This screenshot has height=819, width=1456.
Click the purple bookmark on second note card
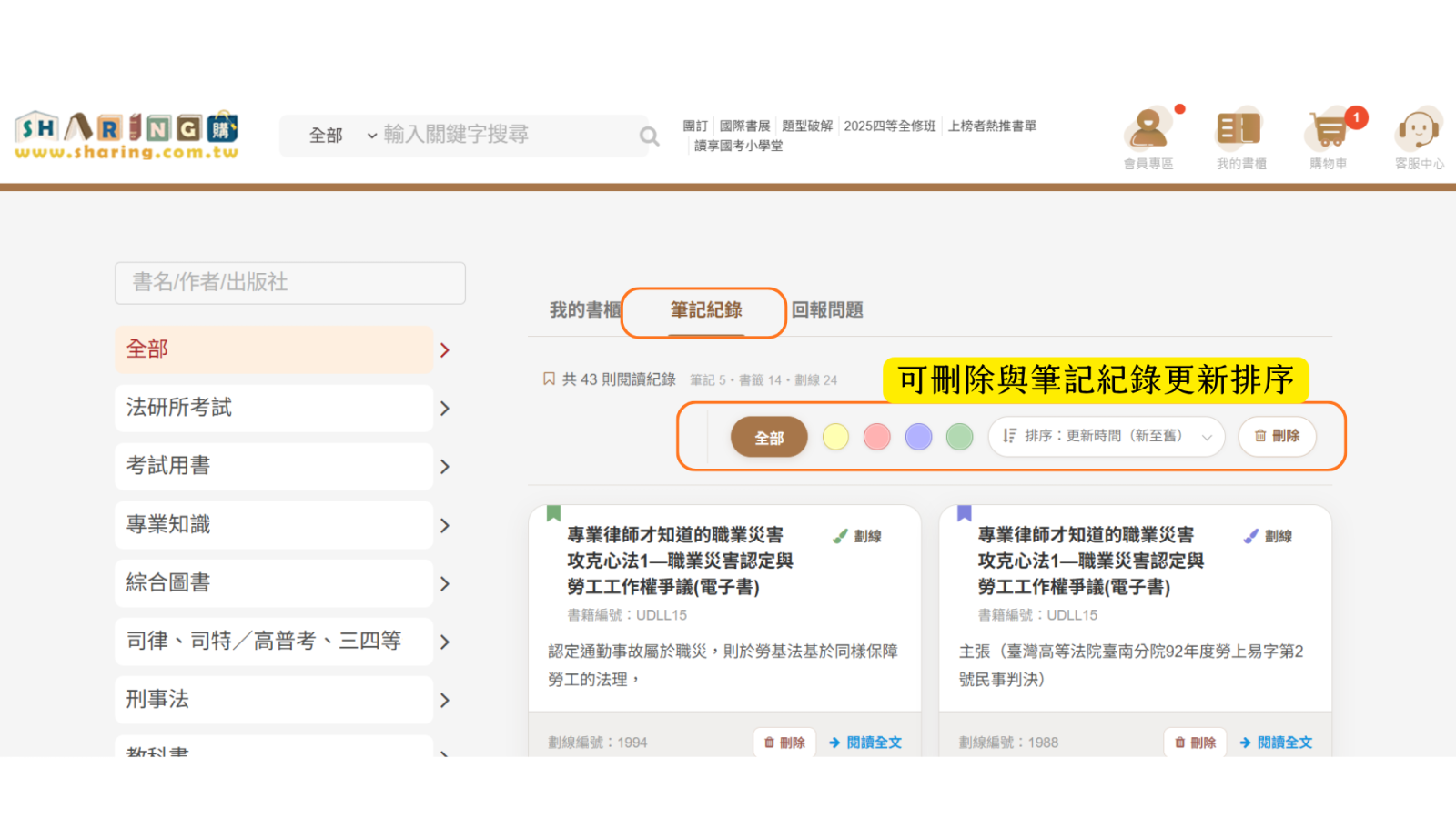click(965, 513)
